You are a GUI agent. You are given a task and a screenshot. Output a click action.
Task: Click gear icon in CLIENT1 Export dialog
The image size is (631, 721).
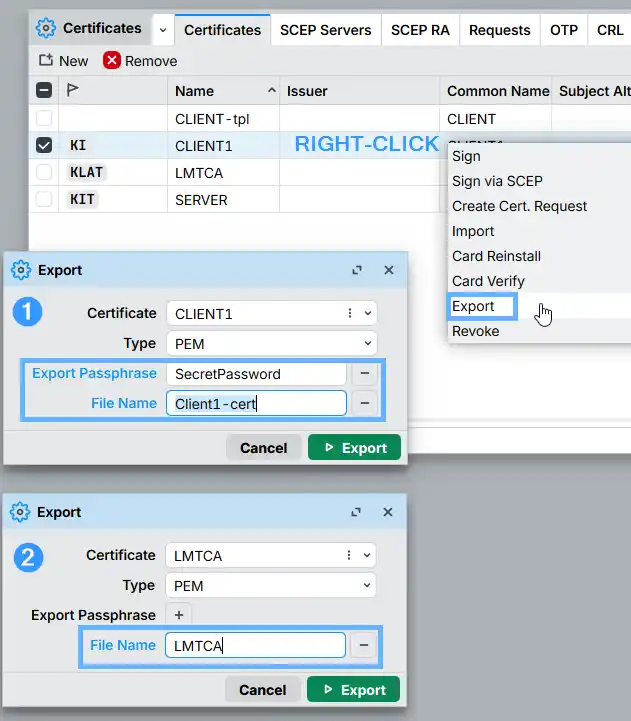click(x=21, y=270)
